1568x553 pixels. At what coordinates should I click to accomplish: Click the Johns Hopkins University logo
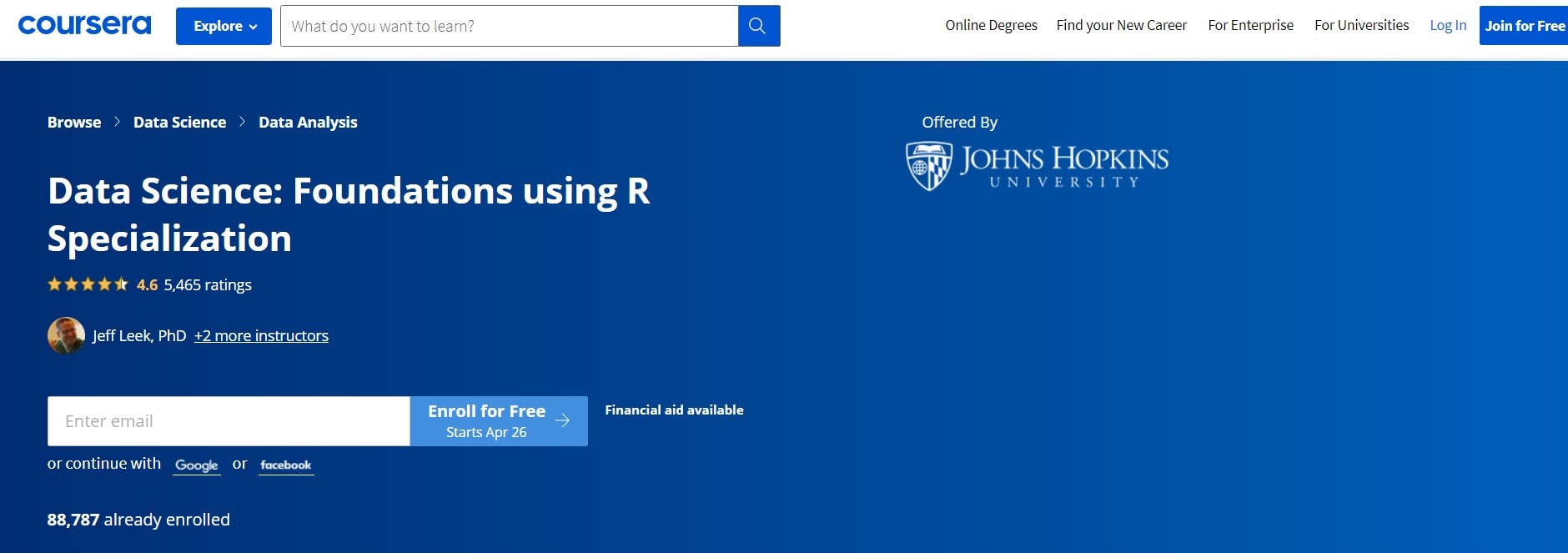click(x=1037, y=166)
